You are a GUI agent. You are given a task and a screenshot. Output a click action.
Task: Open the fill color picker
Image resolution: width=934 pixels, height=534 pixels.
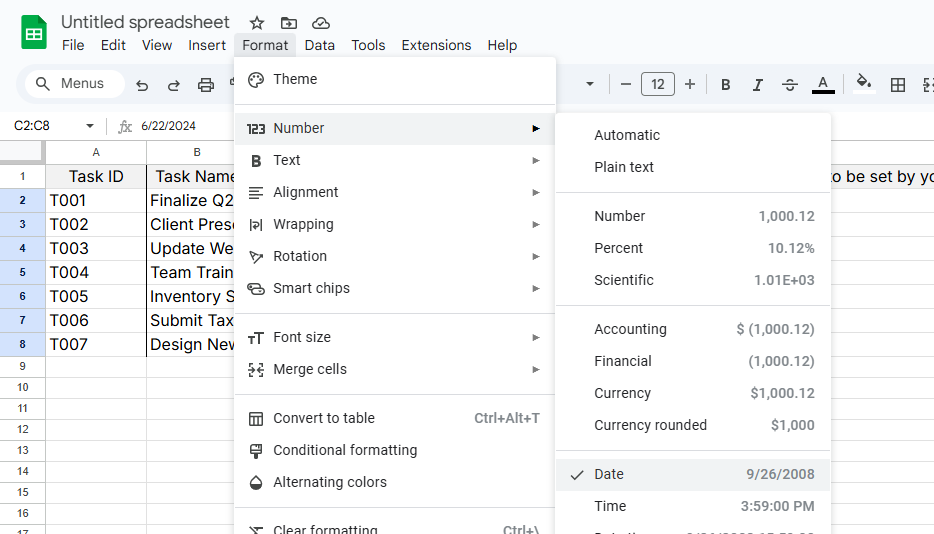click(x=864, y=85)
